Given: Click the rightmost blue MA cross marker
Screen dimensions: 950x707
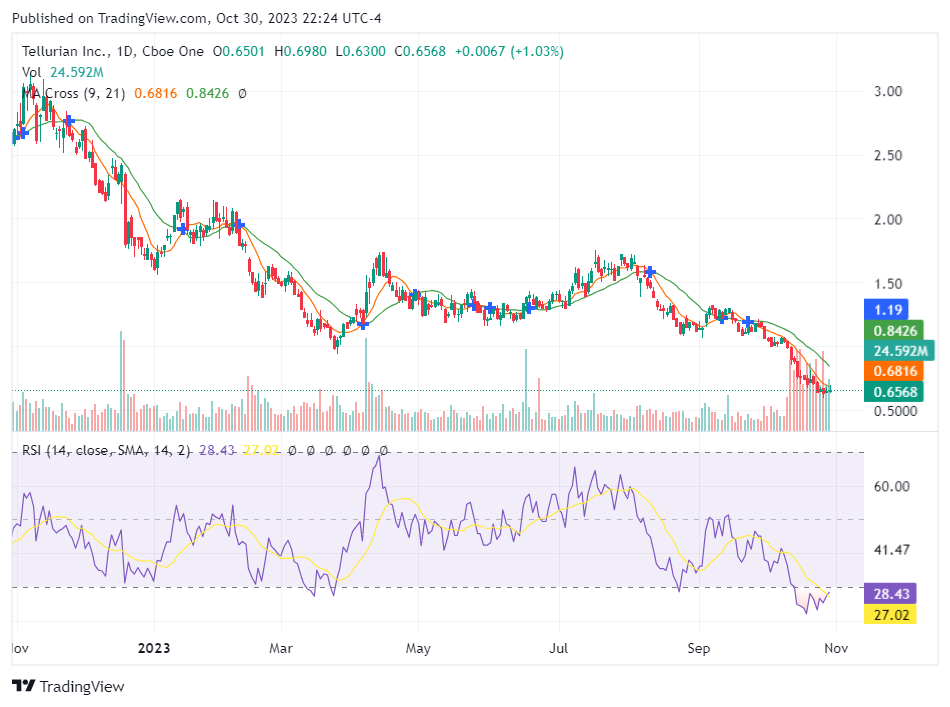Looking at the screenshot, I should [747, 320].
